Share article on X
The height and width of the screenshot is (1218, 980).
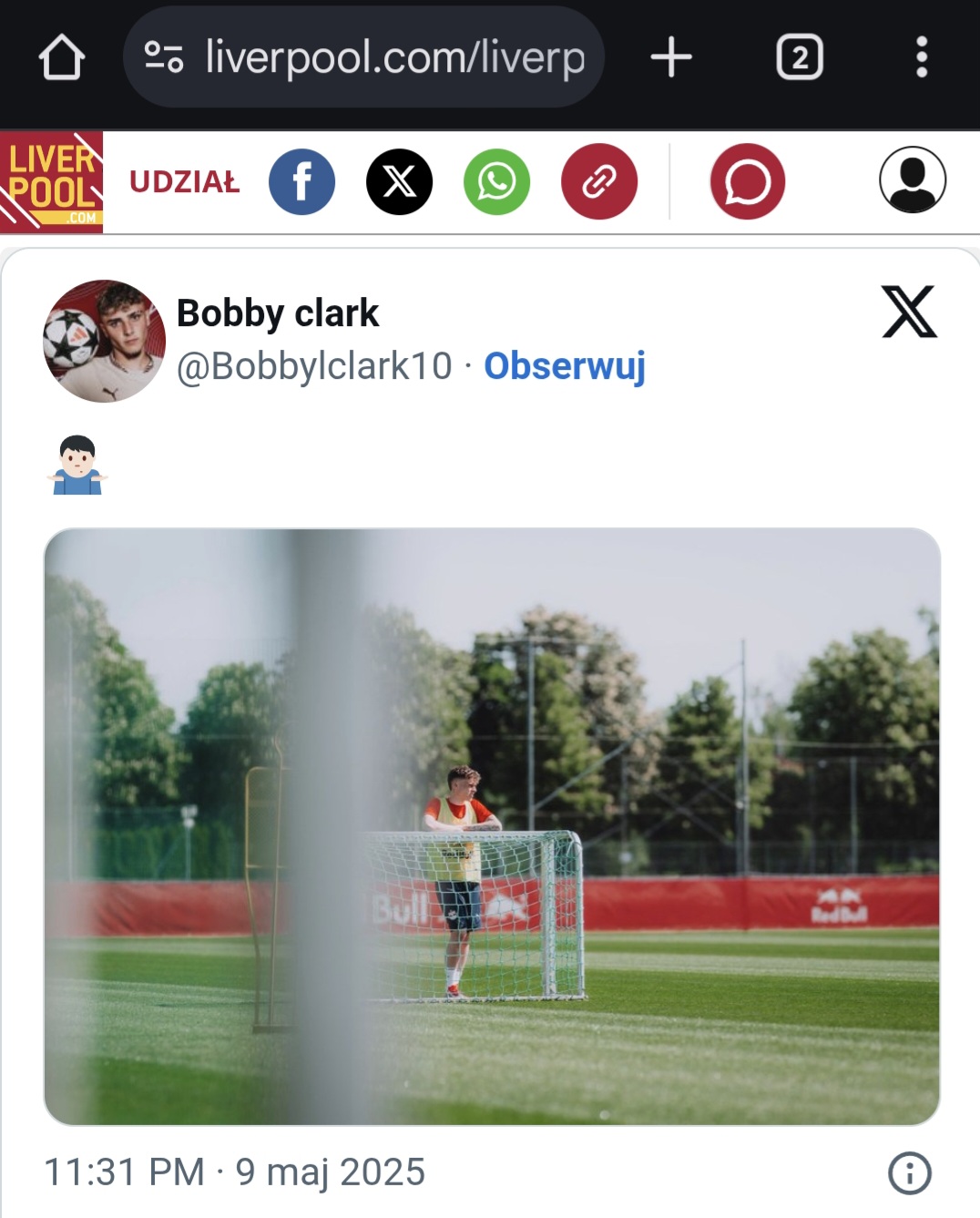point(399,182)
